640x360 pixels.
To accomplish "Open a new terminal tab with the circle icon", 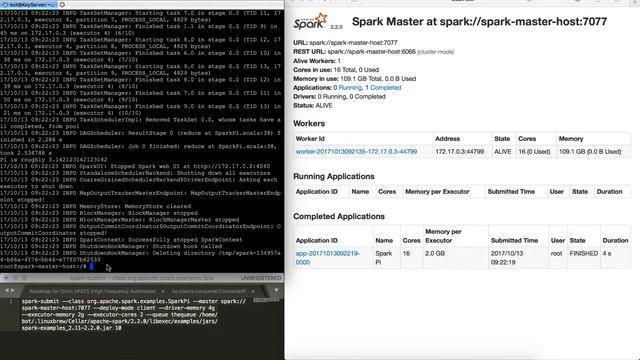I will [62, 5].
